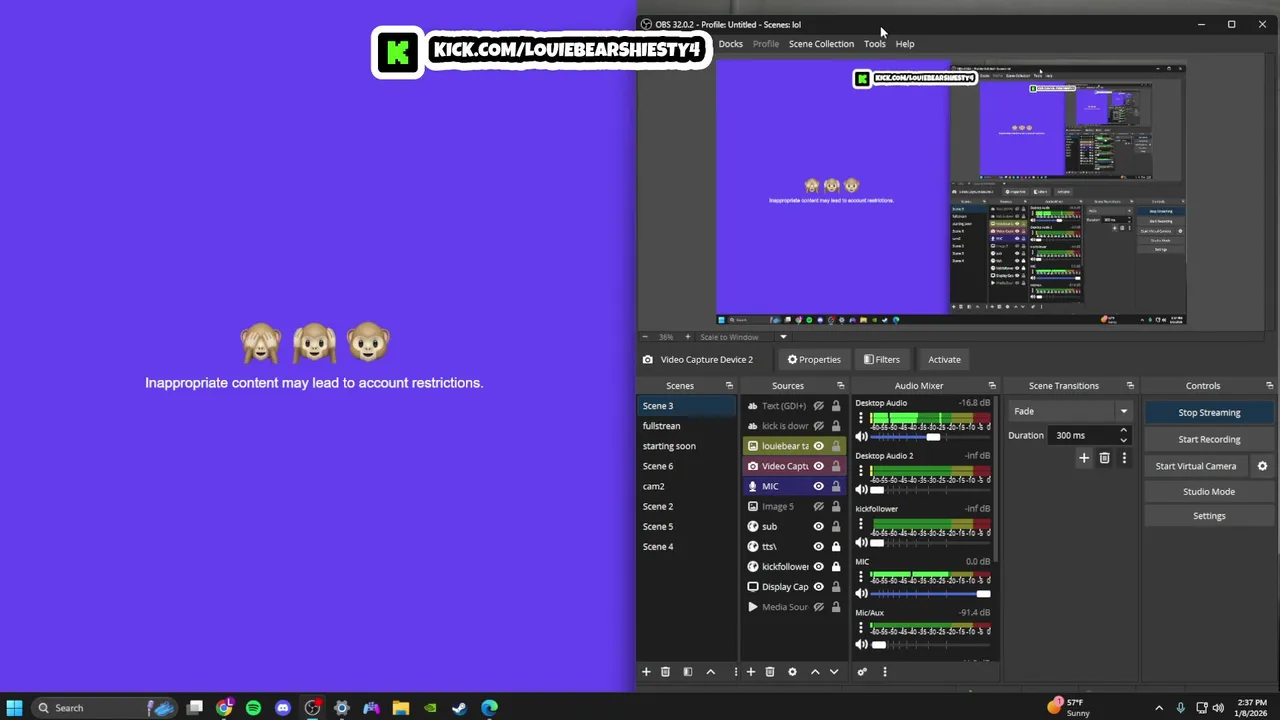The image size is (1280, 720).
Task: Move source down in Sources toolbar
Action: (834, 672)
